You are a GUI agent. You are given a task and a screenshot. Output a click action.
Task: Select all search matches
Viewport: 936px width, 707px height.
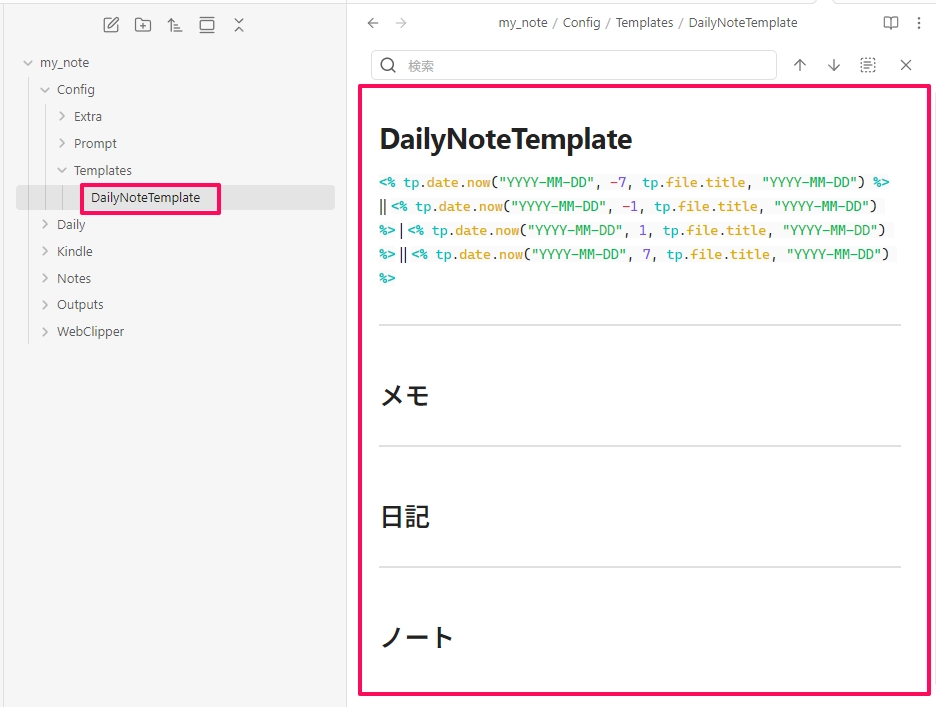pos(868,65)
